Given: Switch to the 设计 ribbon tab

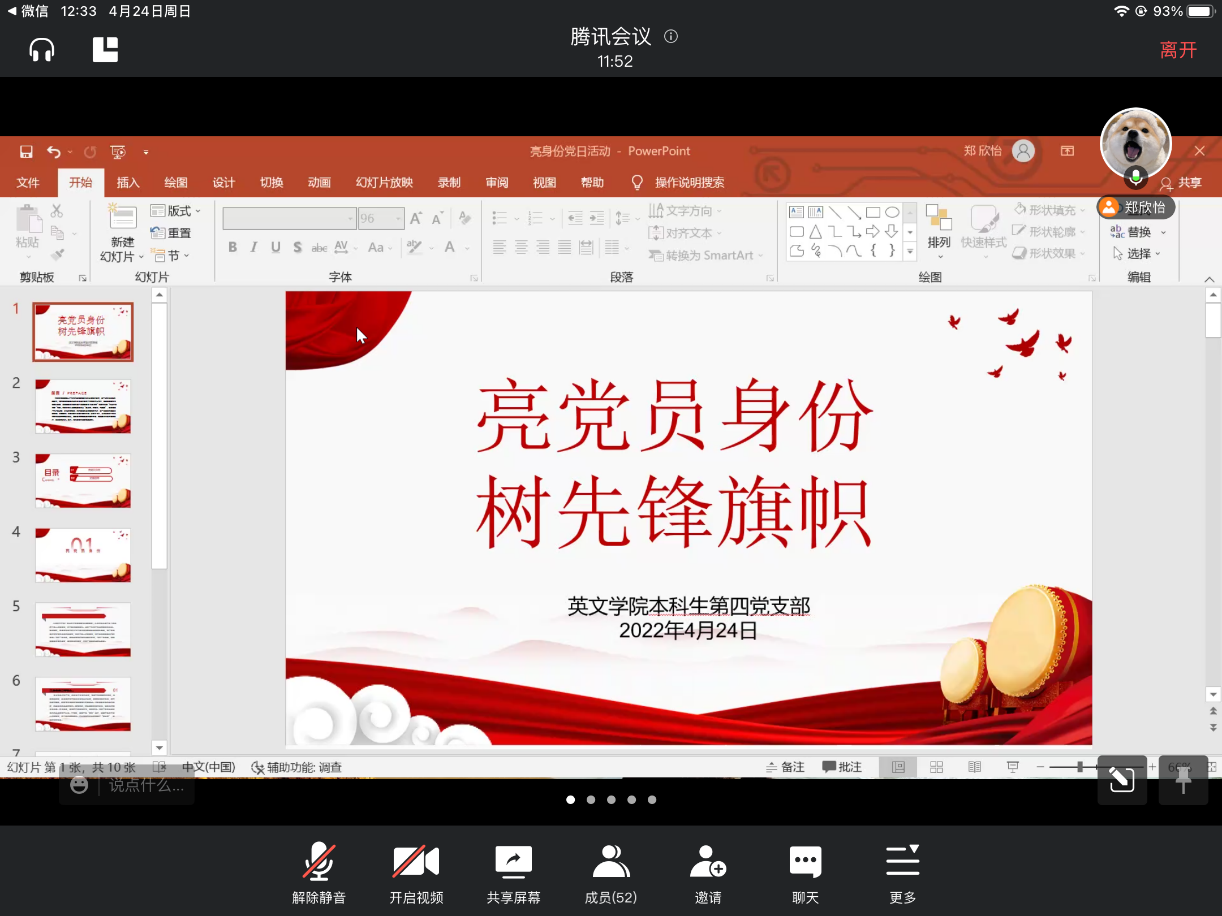Looking at the screenshot, I should [x=223, y=183].
